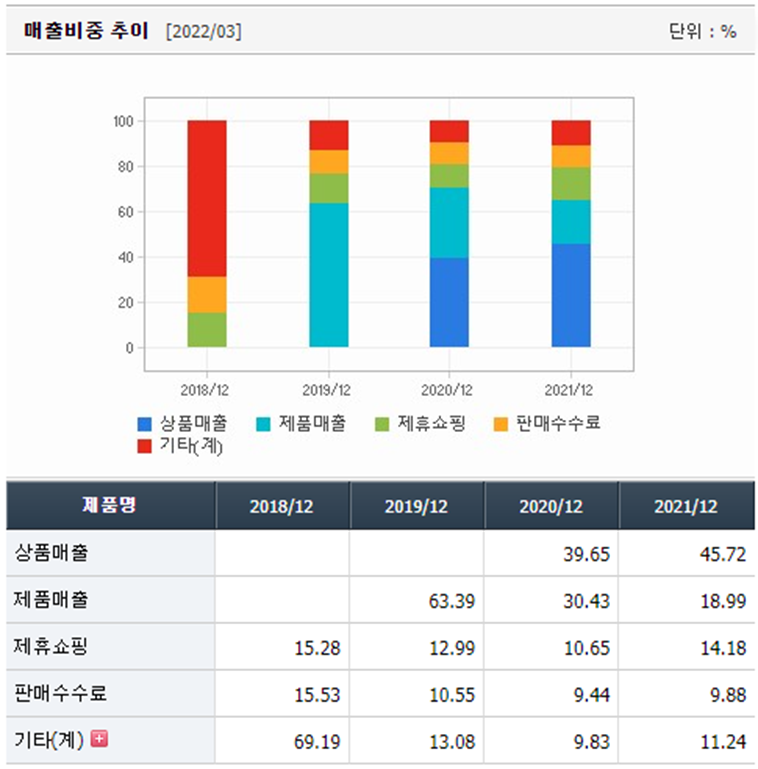Click the green segment of 2019/12 bar

point(329,189)
